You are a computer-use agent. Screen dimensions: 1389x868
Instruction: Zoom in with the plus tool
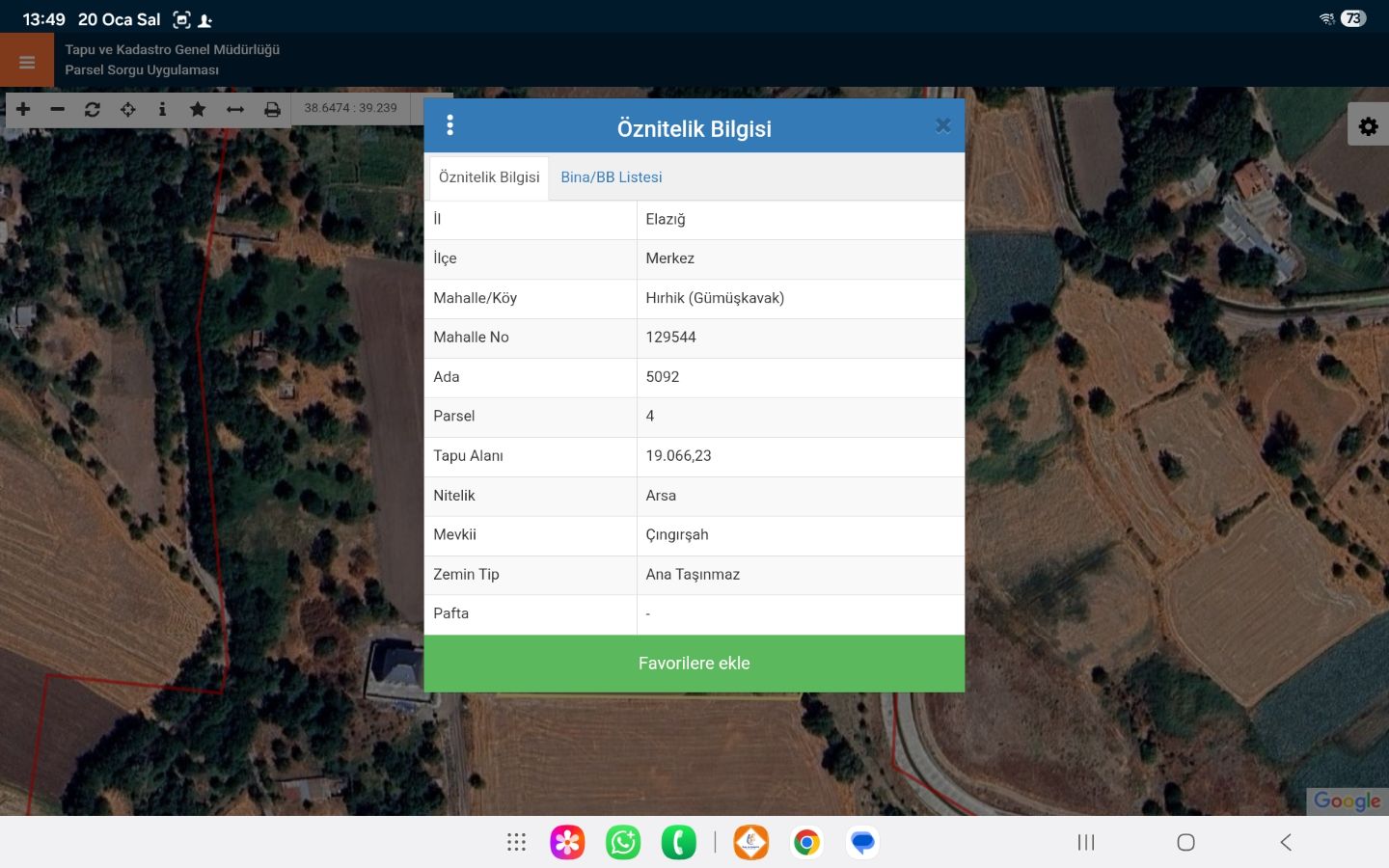23,109
